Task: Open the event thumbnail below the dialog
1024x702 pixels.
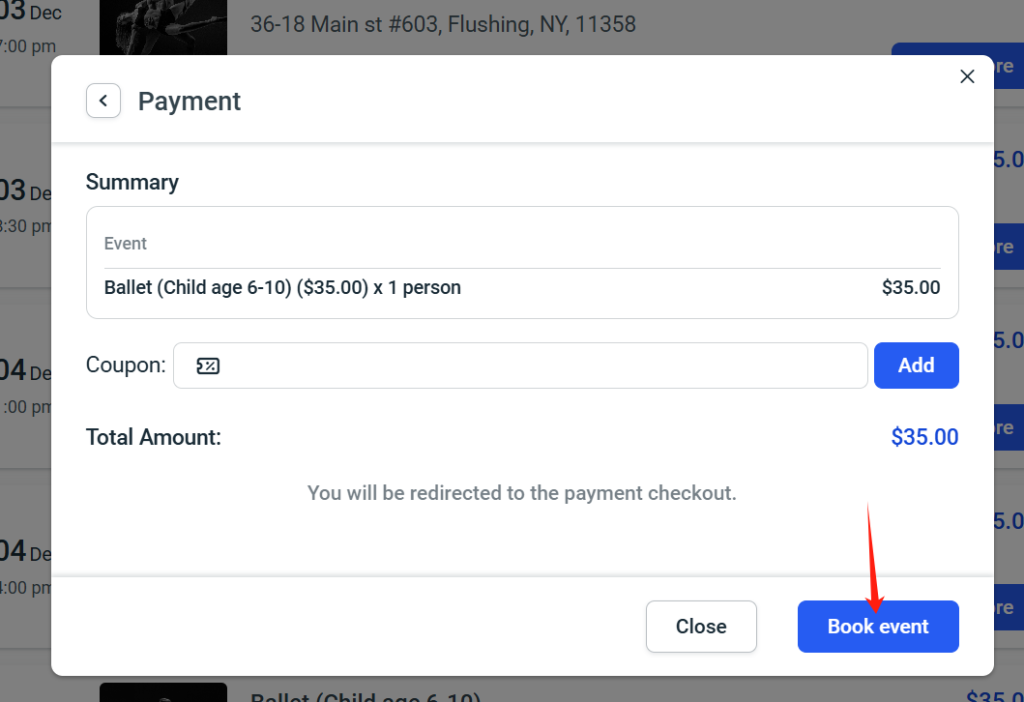Action: 163,692
